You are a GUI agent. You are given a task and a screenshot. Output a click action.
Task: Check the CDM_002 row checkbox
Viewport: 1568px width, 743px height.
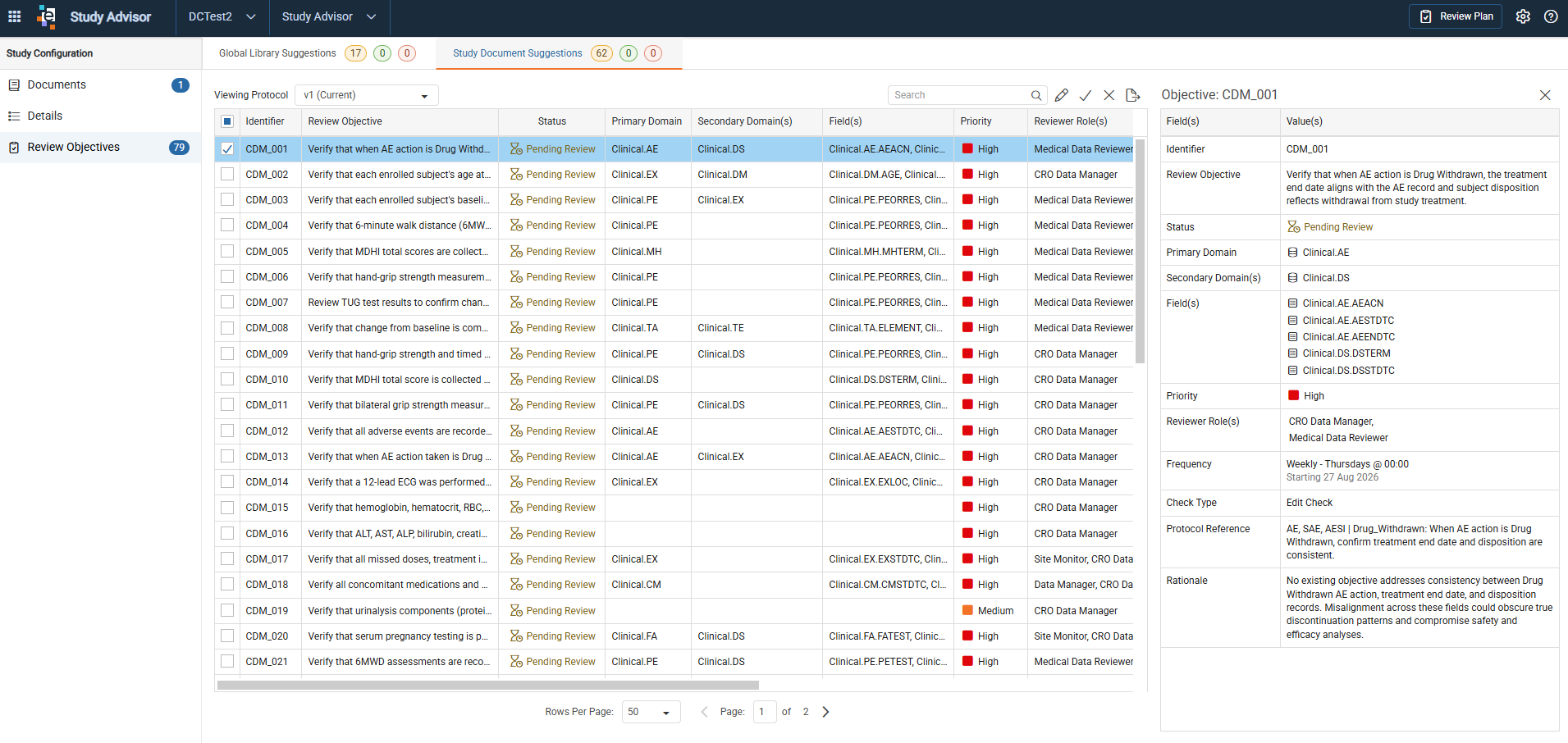(x=227, y=175)
